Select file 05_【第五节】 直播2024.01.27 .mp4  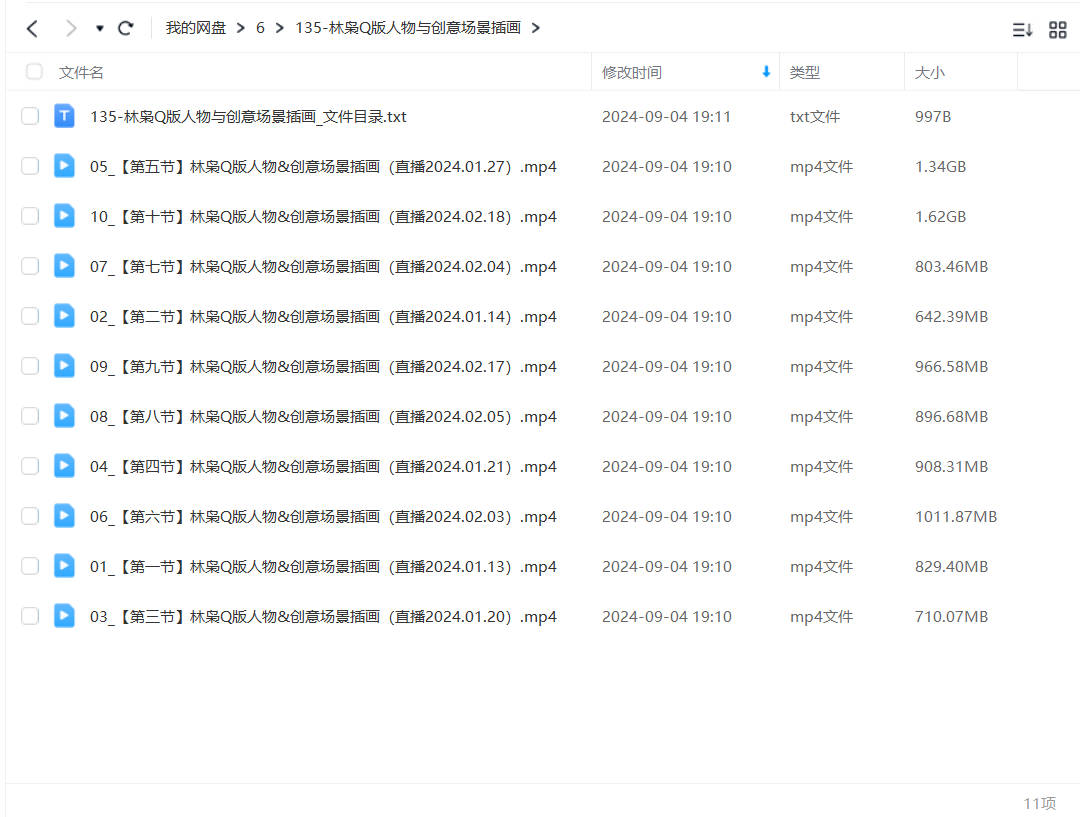(323, 167)
